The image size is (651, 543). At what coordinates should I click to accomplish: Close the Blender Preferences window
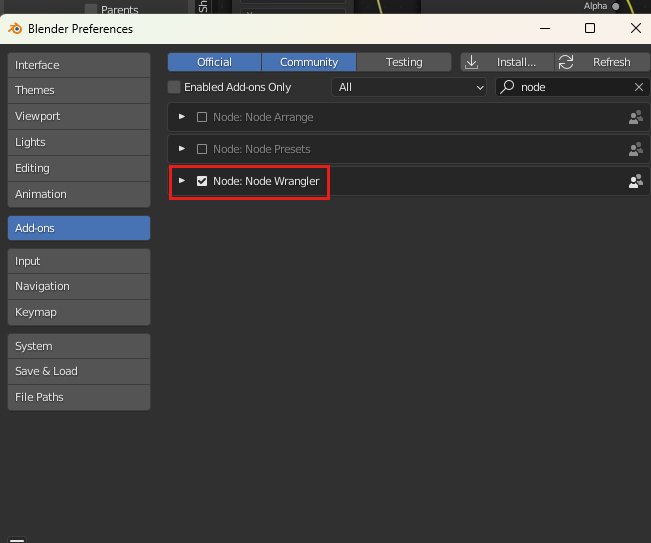(636, 28)
